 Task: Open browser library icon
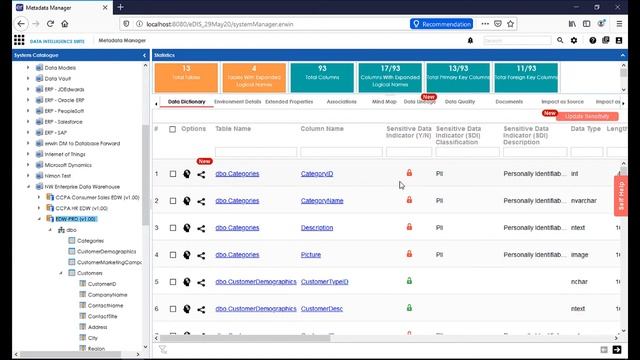click(572, 24)
